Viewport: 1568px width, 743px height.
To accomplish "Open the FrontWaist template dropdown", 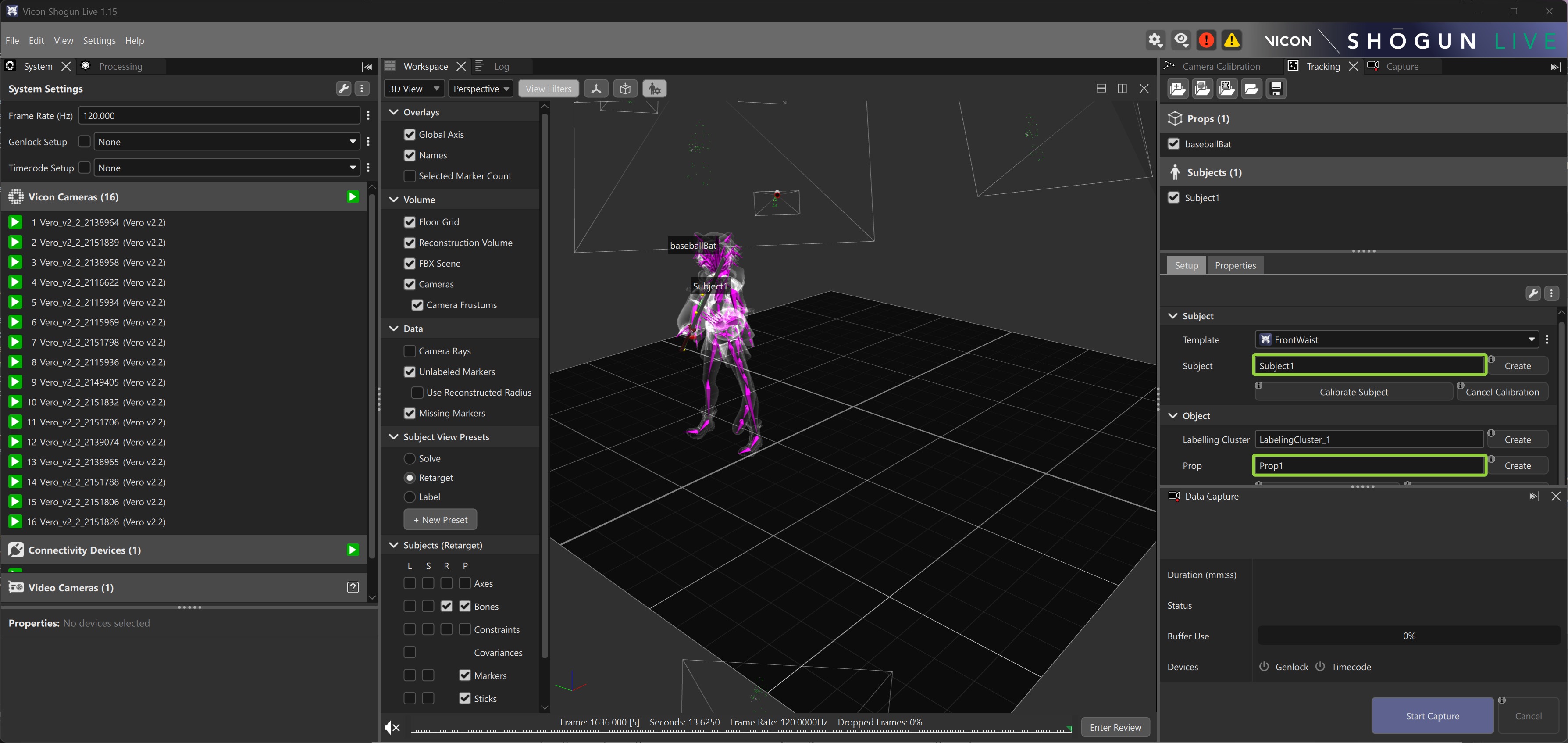I will click(1397, 340).
